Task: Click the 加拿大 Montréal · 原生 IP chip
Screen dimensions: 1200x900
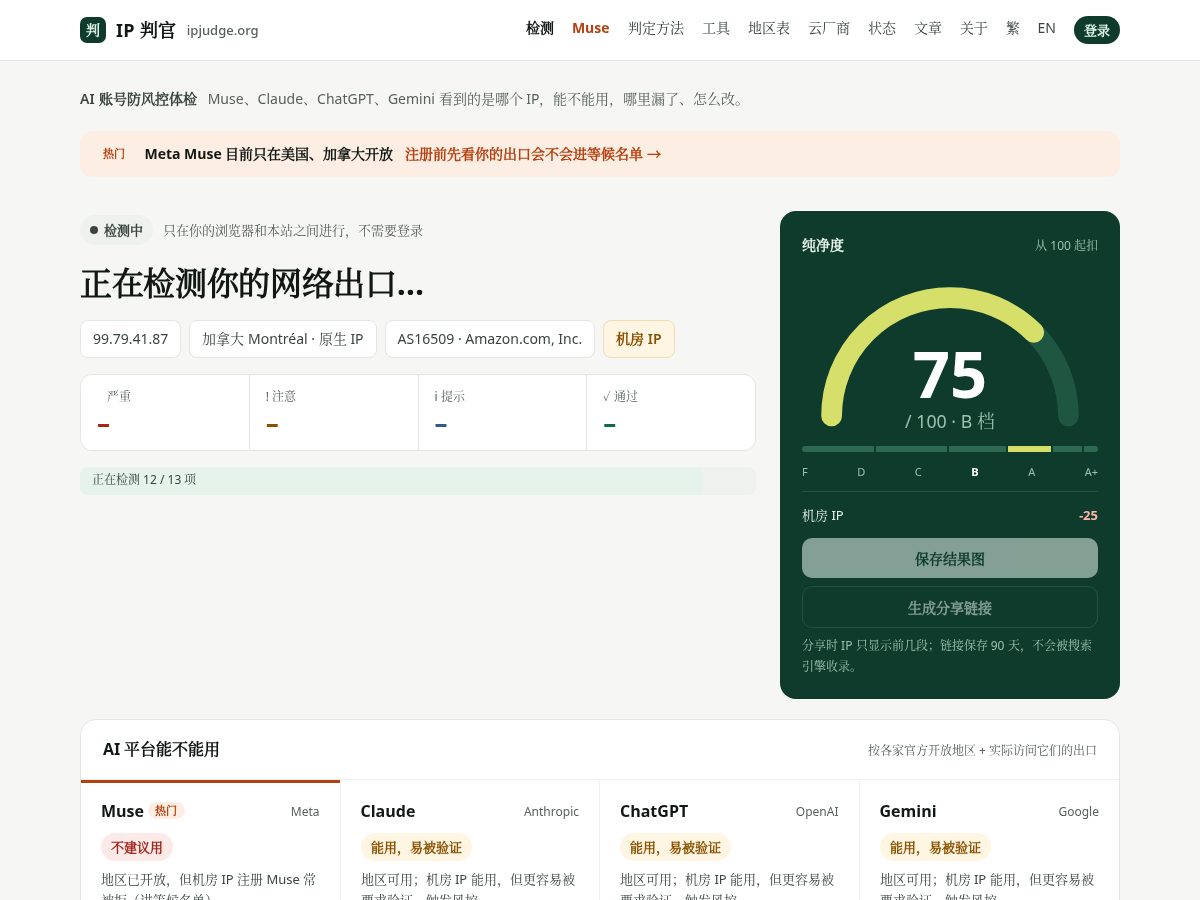Action: pyautogui.click(x=283, y=339)
